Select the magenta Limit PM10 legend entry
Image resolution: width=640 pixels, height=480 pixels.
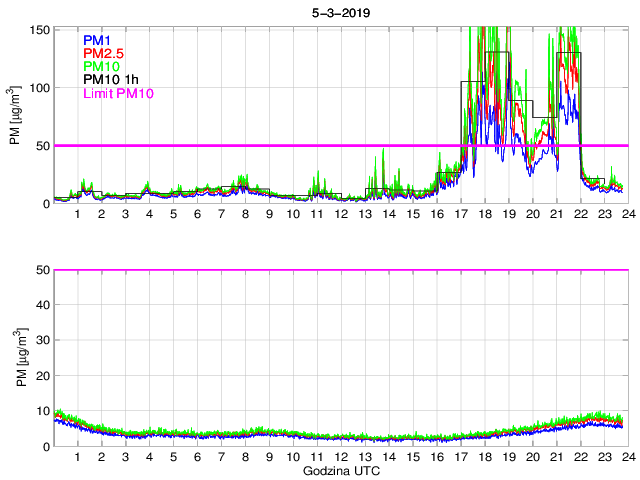(118, 93)
